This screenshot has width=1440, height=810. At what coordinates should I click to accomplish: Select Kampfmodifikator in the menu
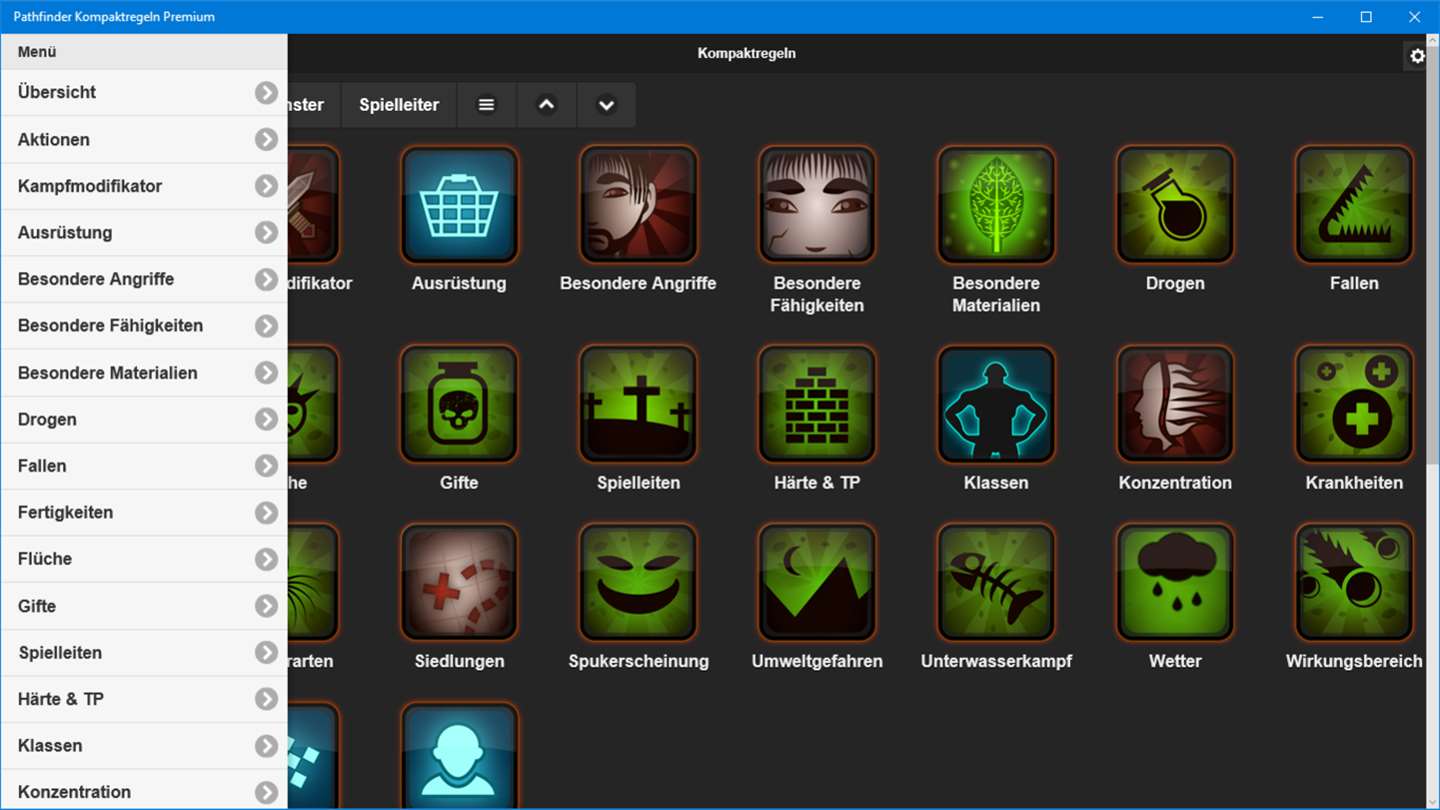pos(144,186)
